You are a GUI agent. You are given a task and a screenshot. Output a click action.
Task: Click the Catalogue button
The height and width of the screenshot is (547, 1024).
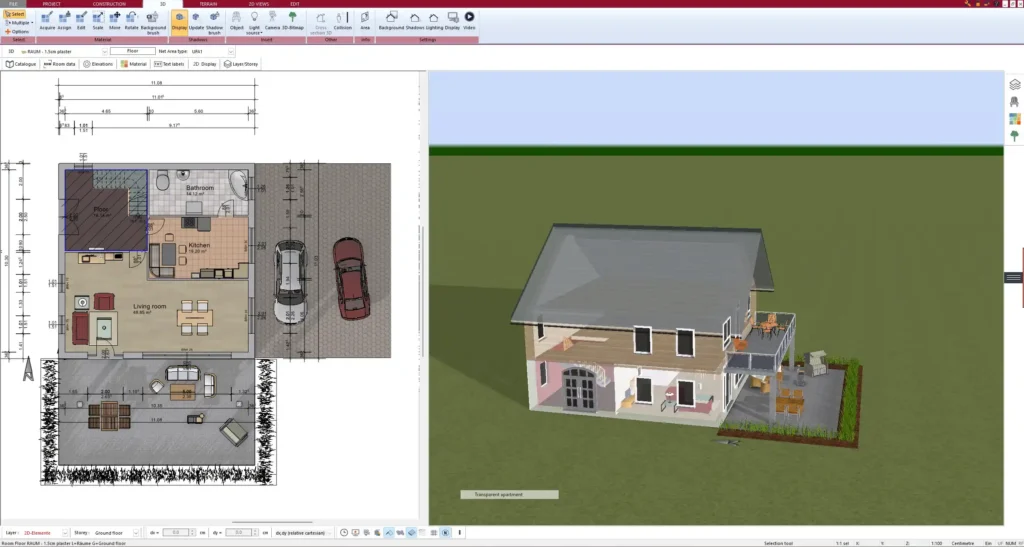point(21,63)
